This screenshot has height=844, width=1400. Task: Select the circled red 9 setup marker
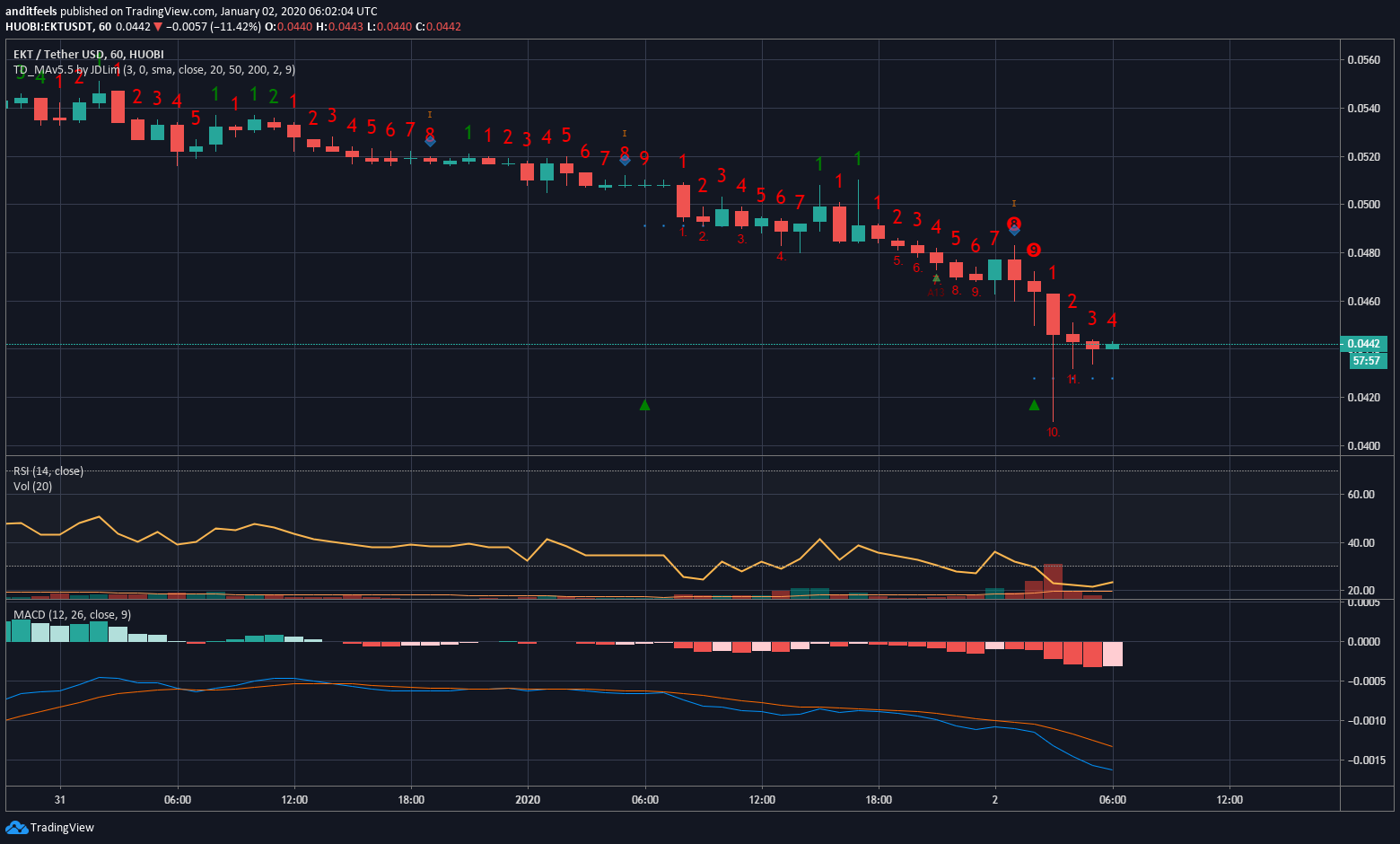coord(1034,250)
